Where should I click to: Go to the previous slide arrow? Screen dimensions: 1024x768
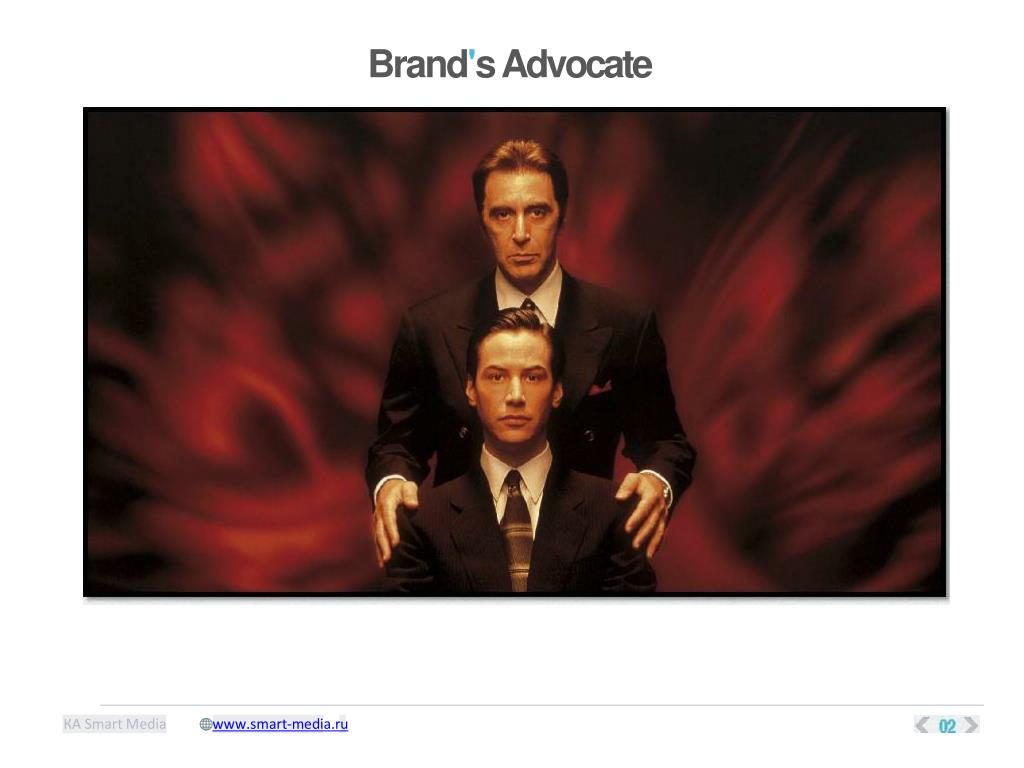[922, 724]
